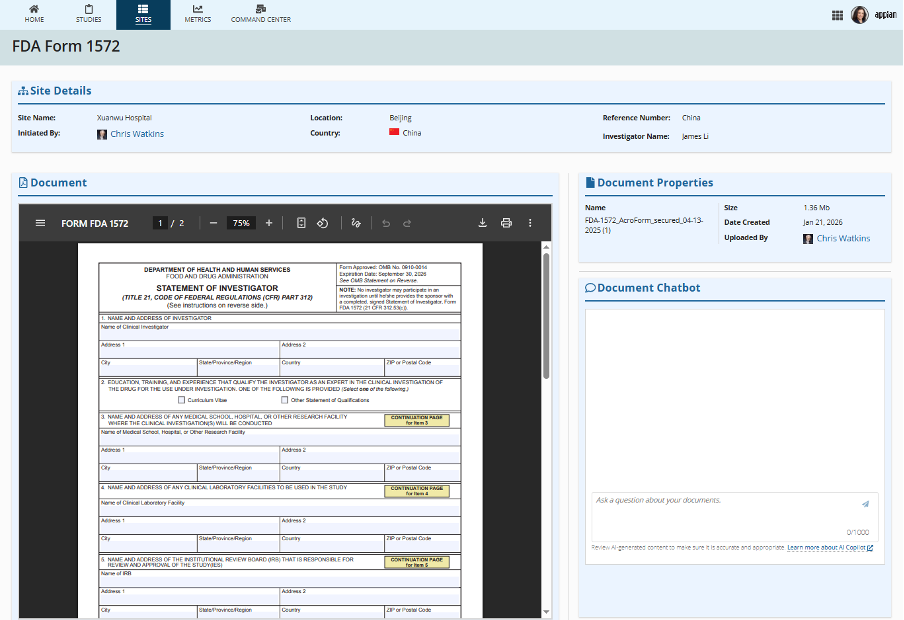Image resolution: width=904 pixels, height=620 pixels.
Task: Download the FDA 1572 PDF
Action: (482, 223)
